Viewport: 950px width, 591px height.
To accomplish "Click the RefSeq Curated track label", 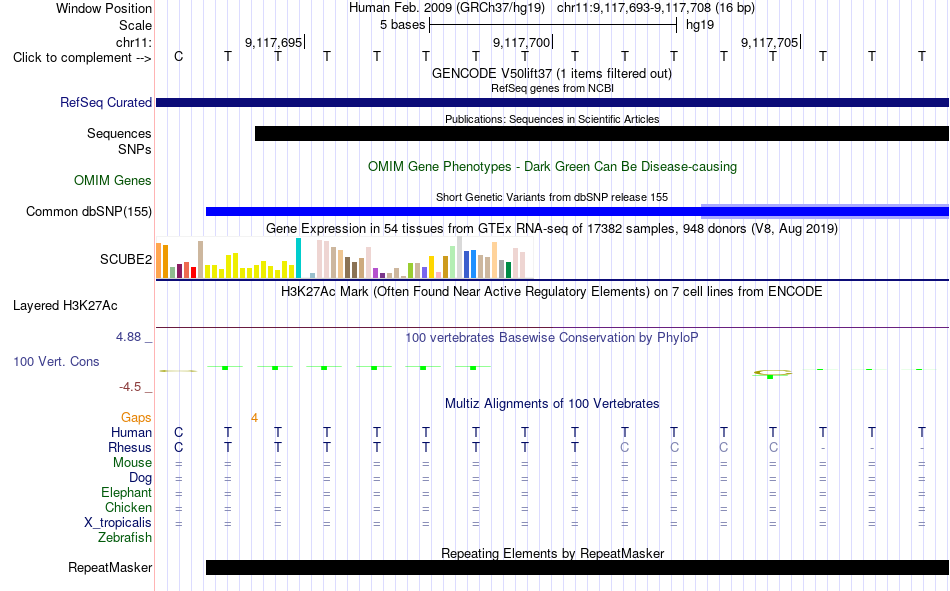I will (x=105, y=102).
